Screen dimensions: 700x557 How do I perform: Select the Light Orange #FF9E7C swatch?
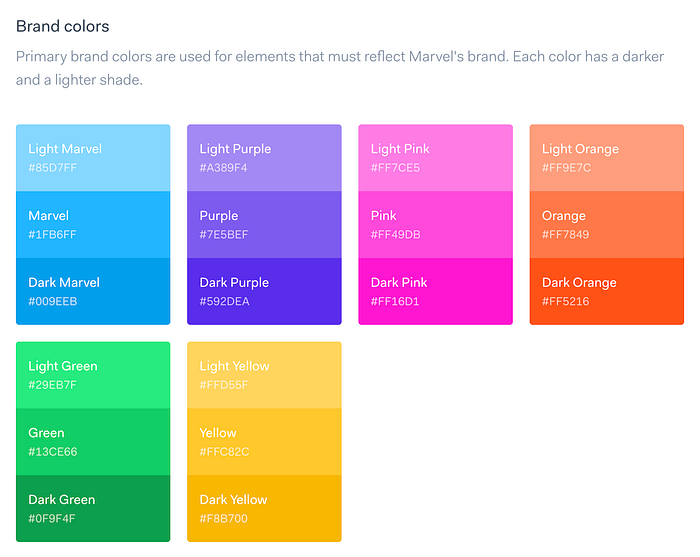[x=607, y=158]
